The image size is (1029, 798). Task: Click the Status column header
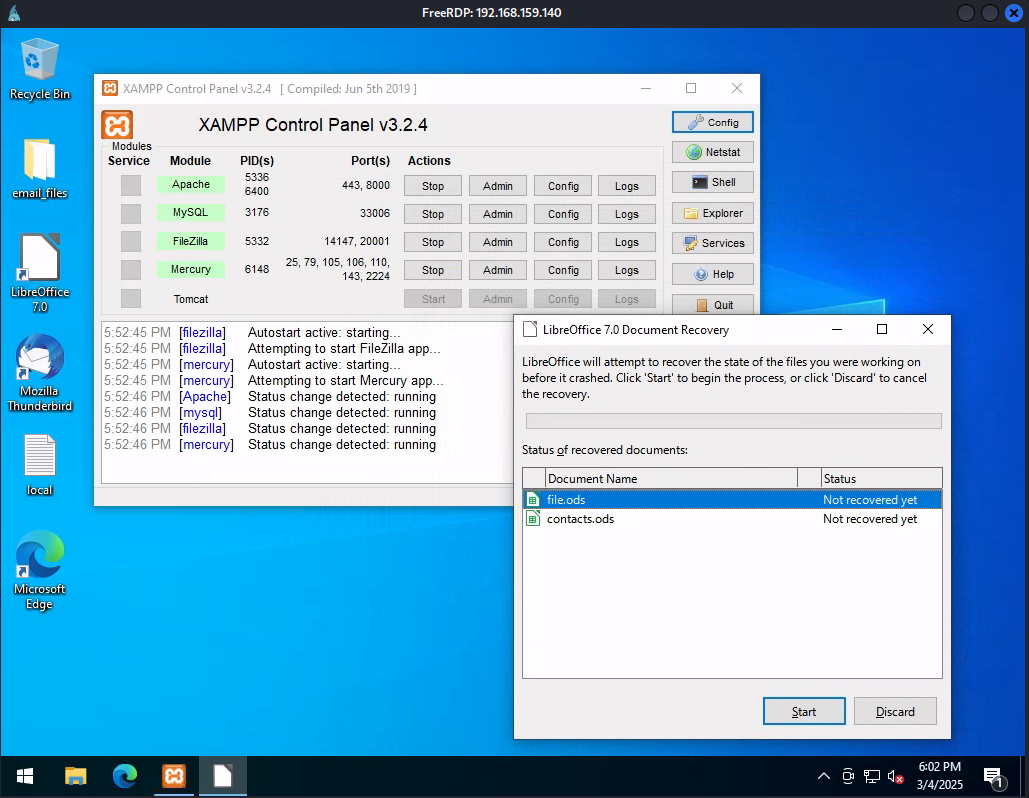(881, 478)
